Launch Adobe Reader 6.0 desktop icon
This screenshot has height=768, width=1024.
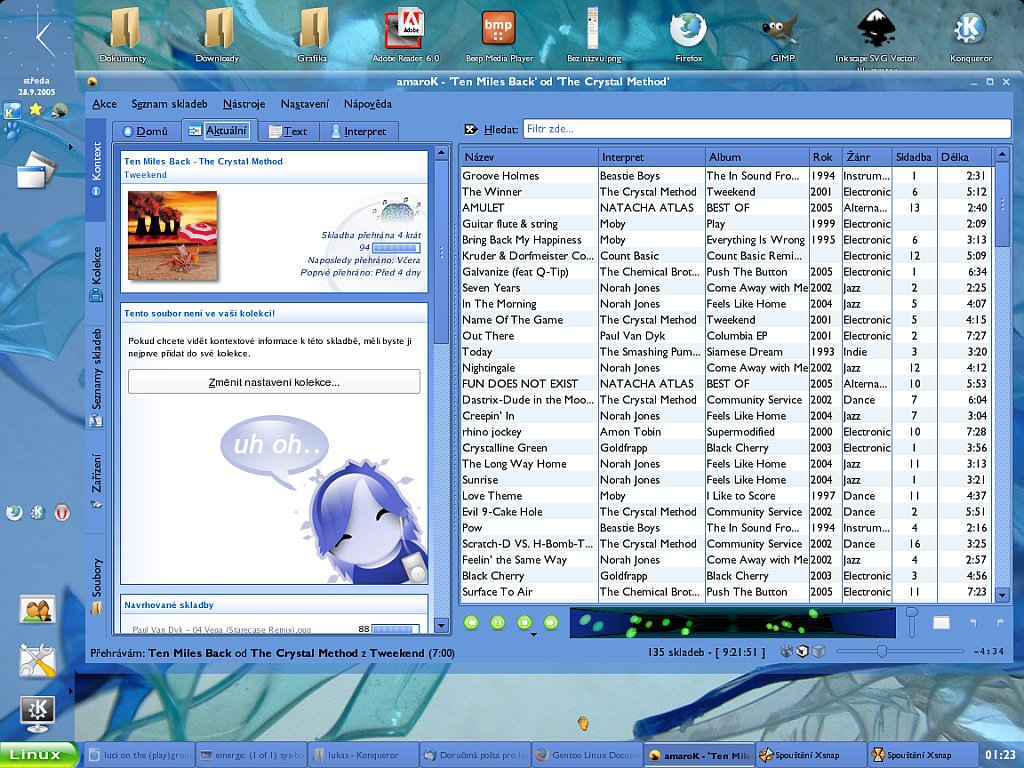pyautogui.click(x=406, y=36)
